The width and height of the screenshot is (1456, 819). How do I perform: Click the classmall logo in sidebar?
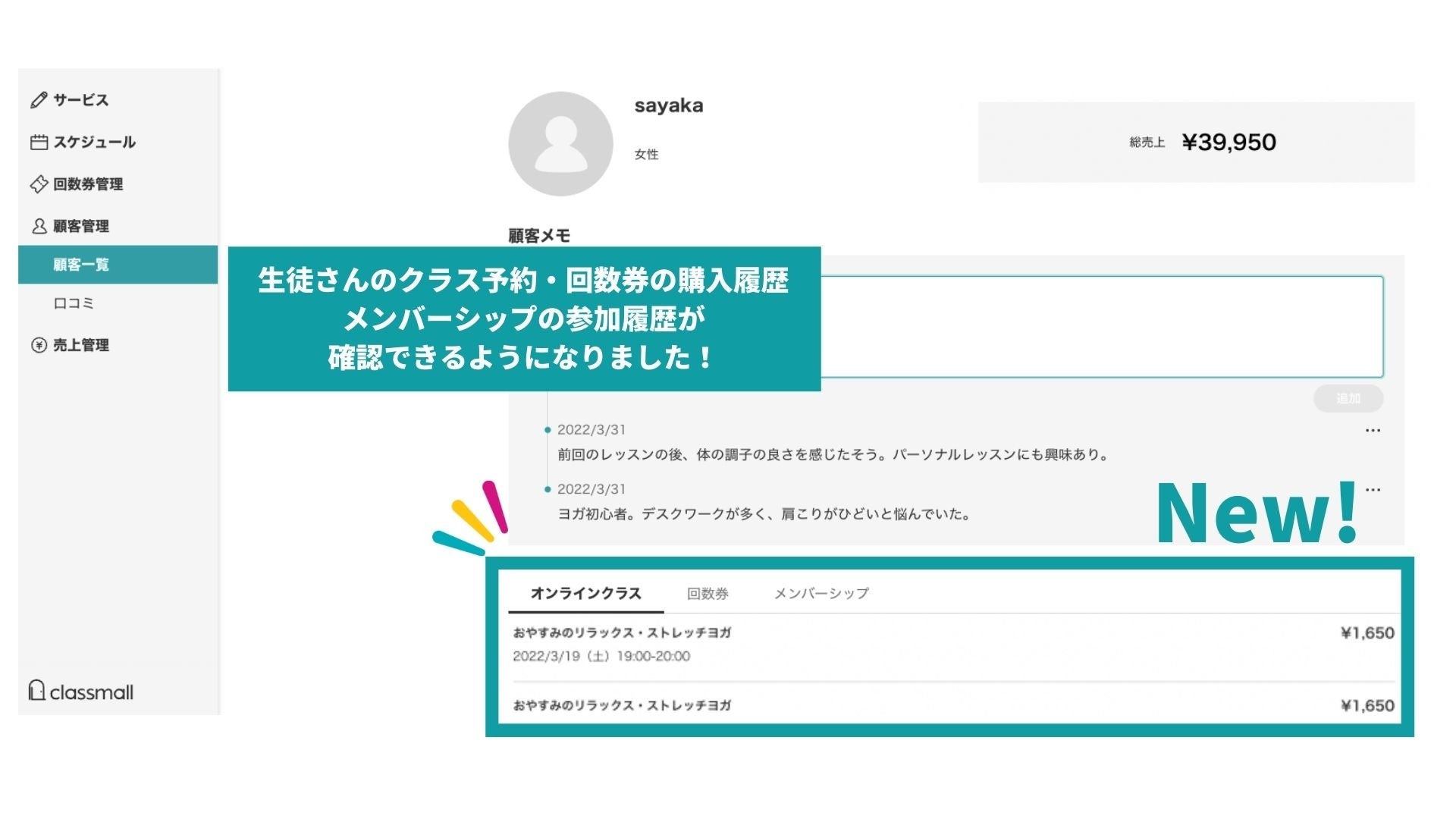[81, 691]
